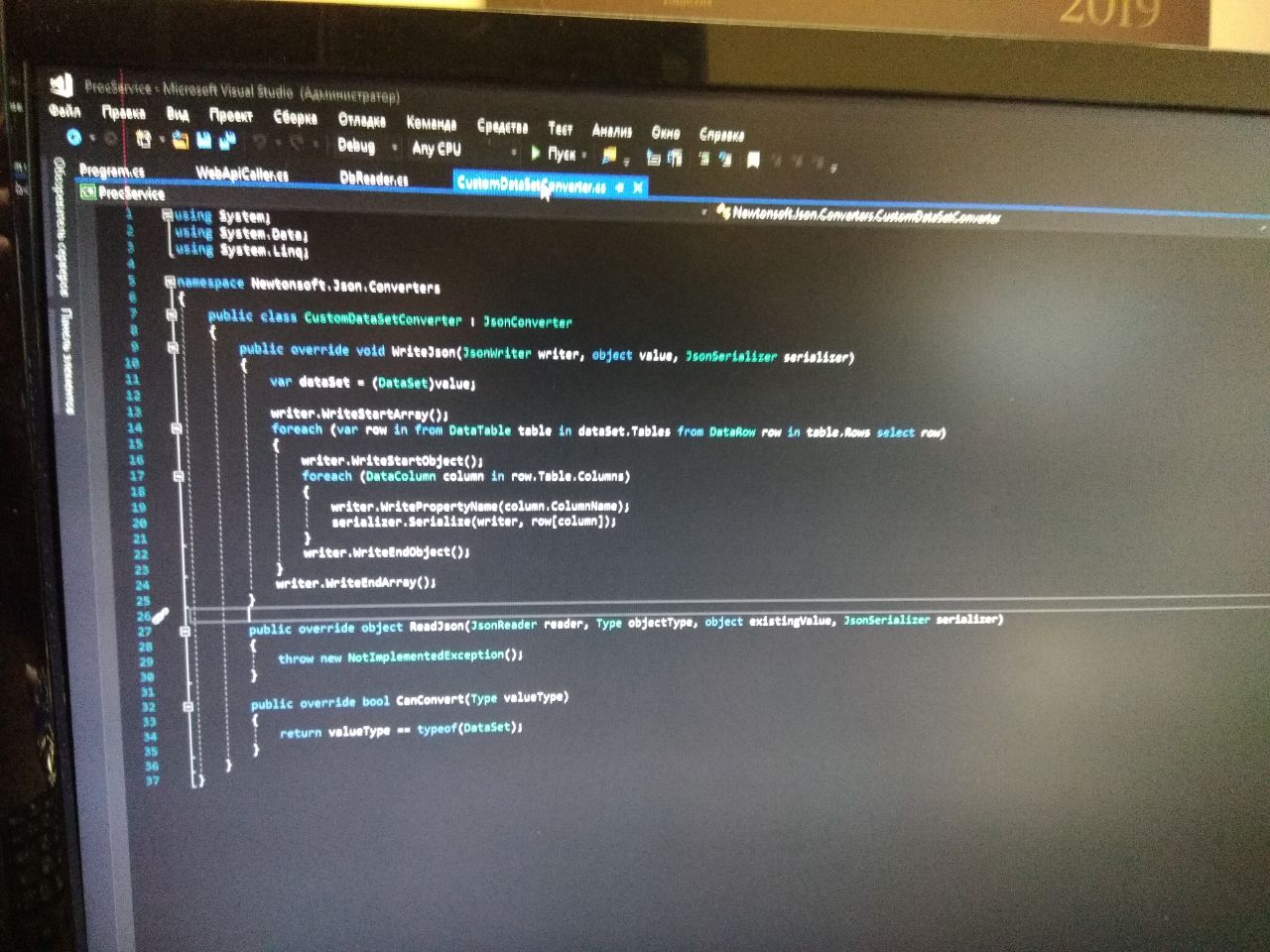1270x952 pixels.
Task: Collapse the WriteJson method block
Action: pyautogui.click(x=174, y=349)
